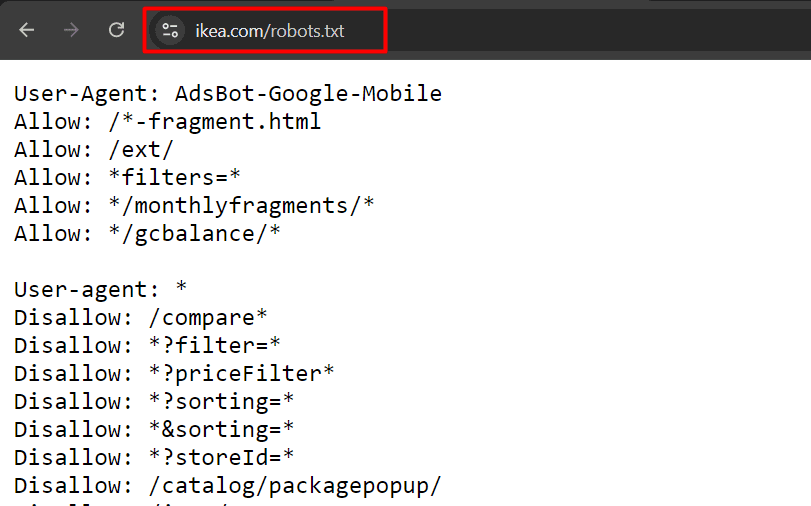Click the 'Disallow: *&sorting=*' line
The width and height of the screenshot is (811, 506).
tap(154, 430)
